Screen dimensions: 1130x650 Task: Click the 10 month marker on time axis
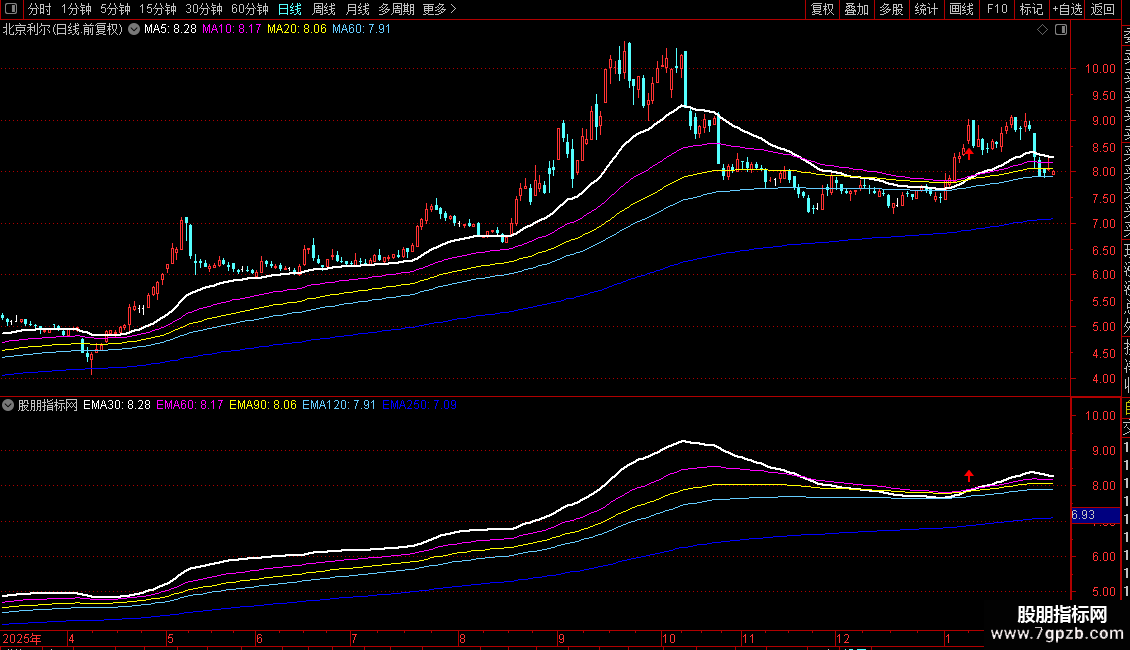pos(668,638)
